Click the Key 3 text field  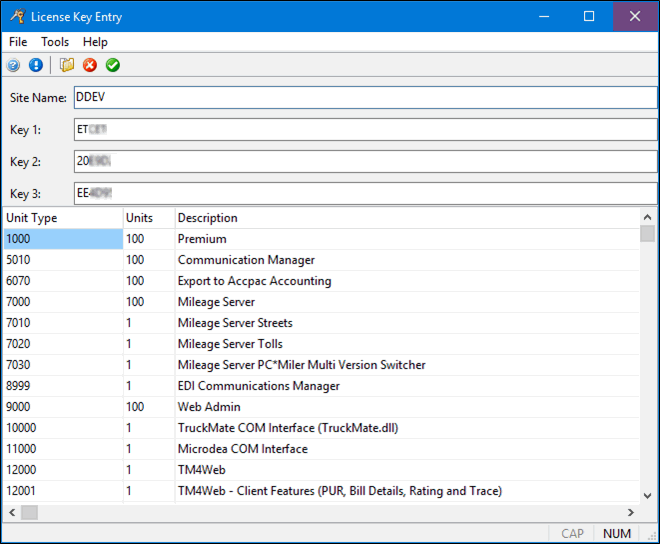[x=364, y=193]
